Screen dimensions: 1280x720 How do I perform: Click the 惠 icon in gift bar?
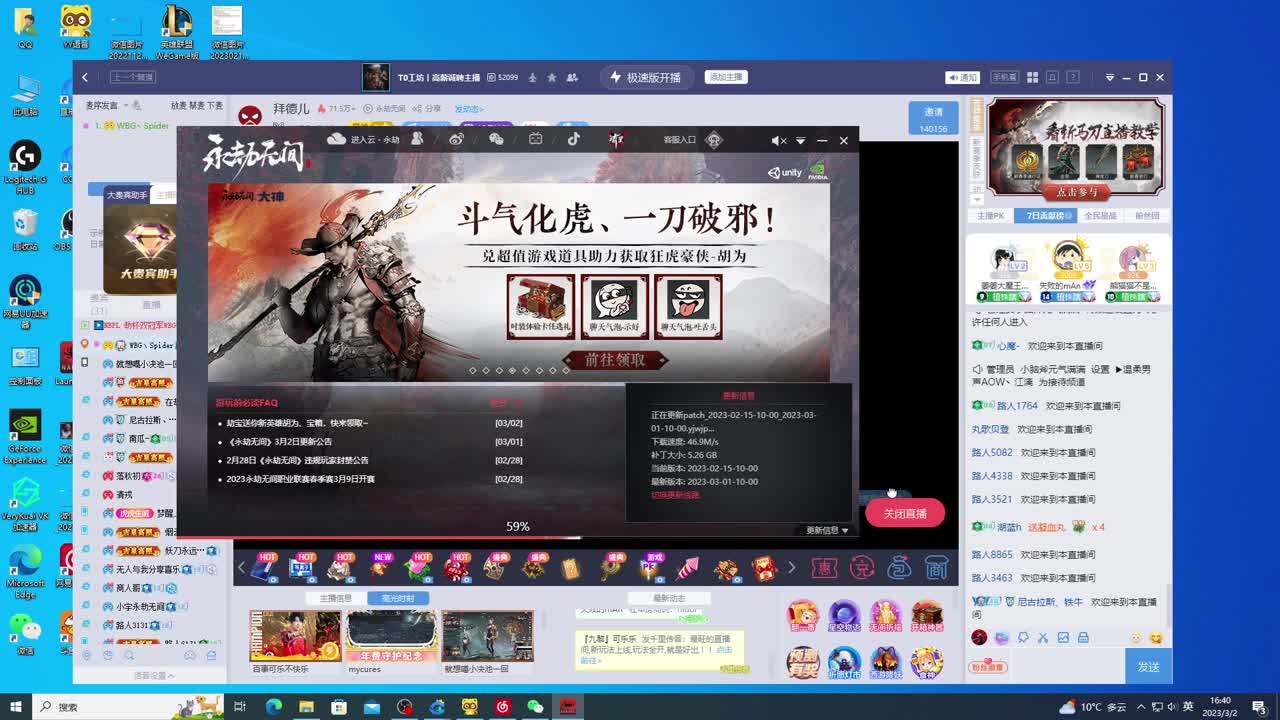point(824,568)
